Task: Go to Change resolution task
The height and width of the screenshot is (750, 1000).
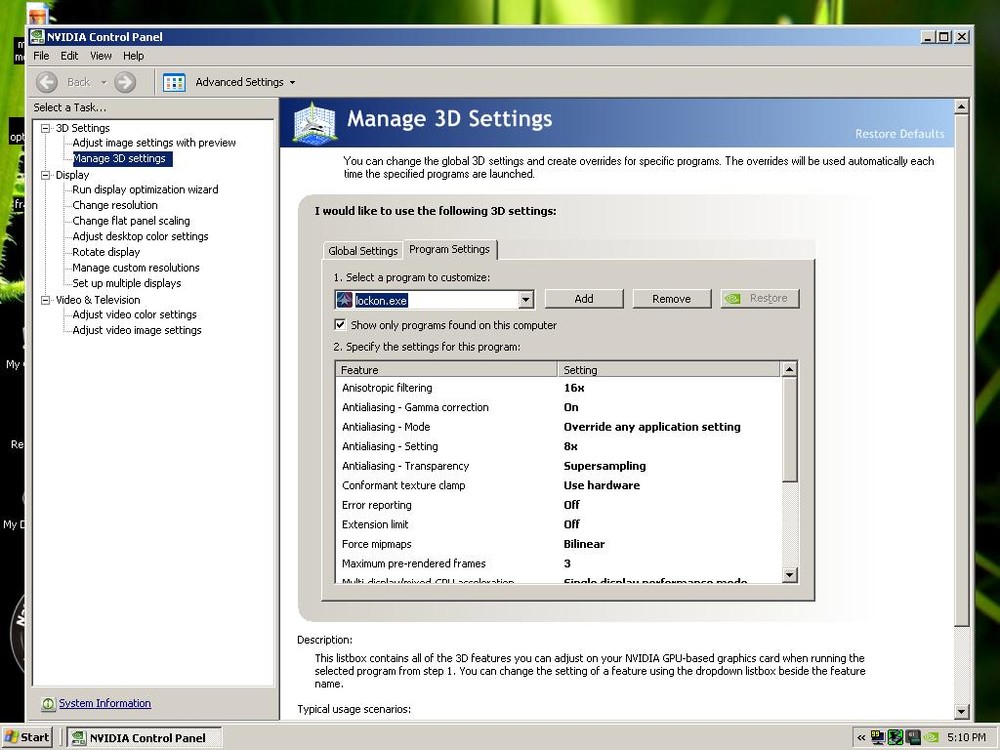Action: (115, 205)
